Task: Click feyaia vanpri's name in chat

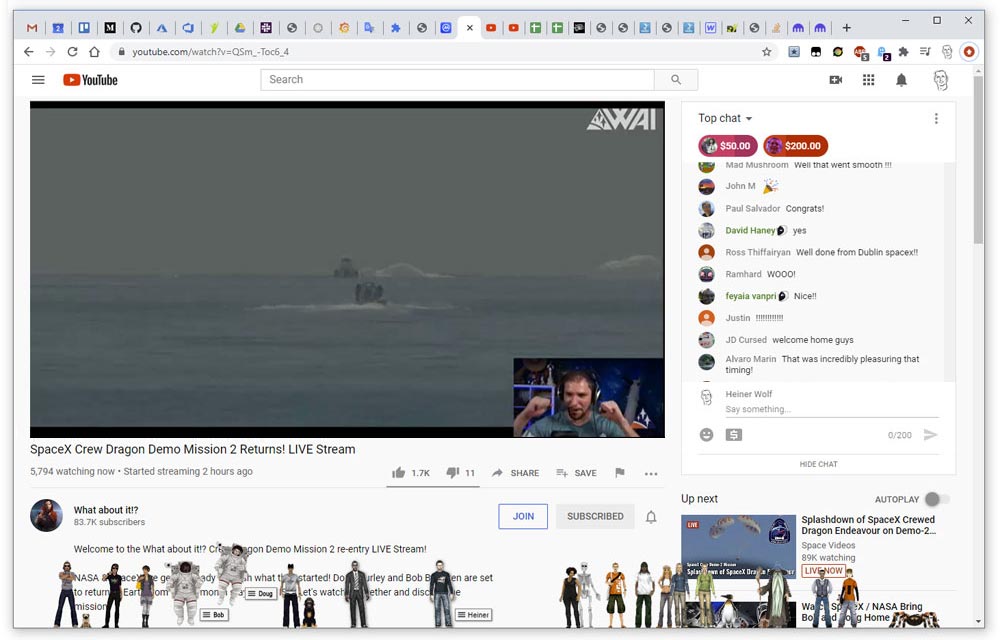Action: [x=751, y=296]
